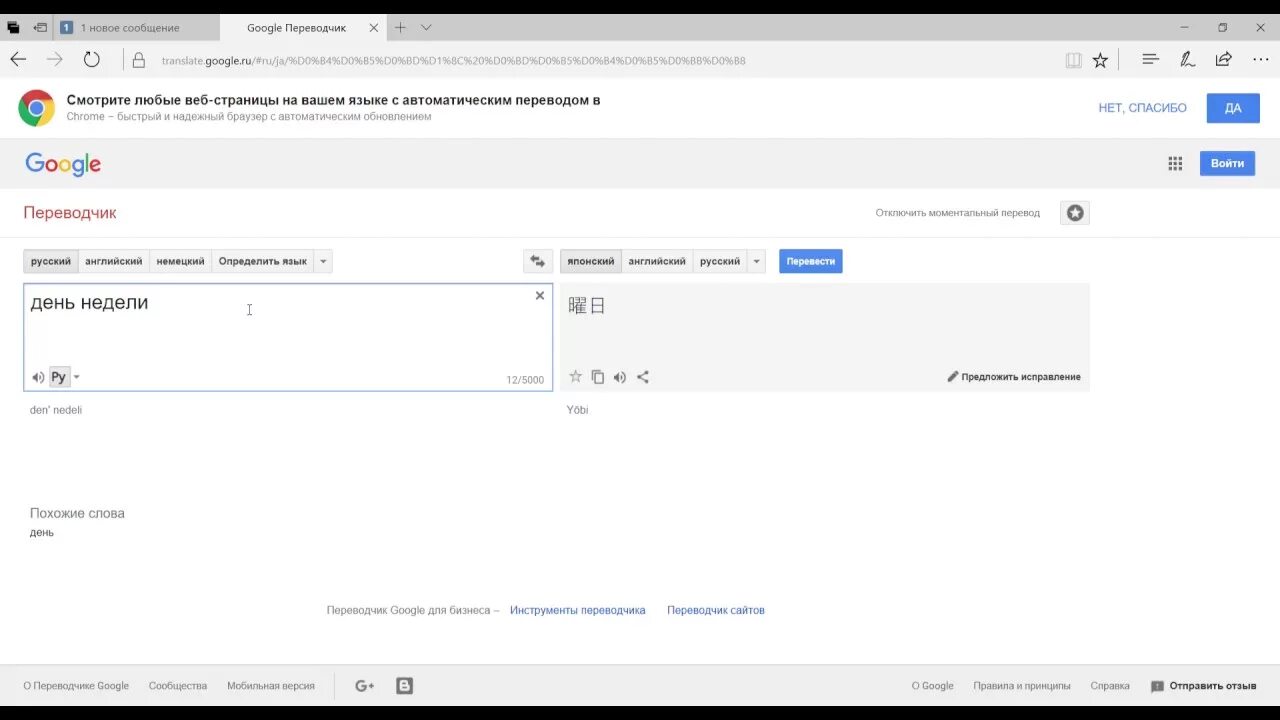Open the Blogger footer icon

pos(404,686)
